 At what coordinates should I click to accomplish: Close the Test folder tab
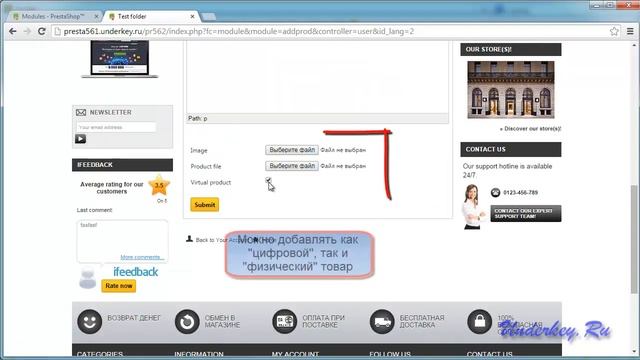point(192,16)
